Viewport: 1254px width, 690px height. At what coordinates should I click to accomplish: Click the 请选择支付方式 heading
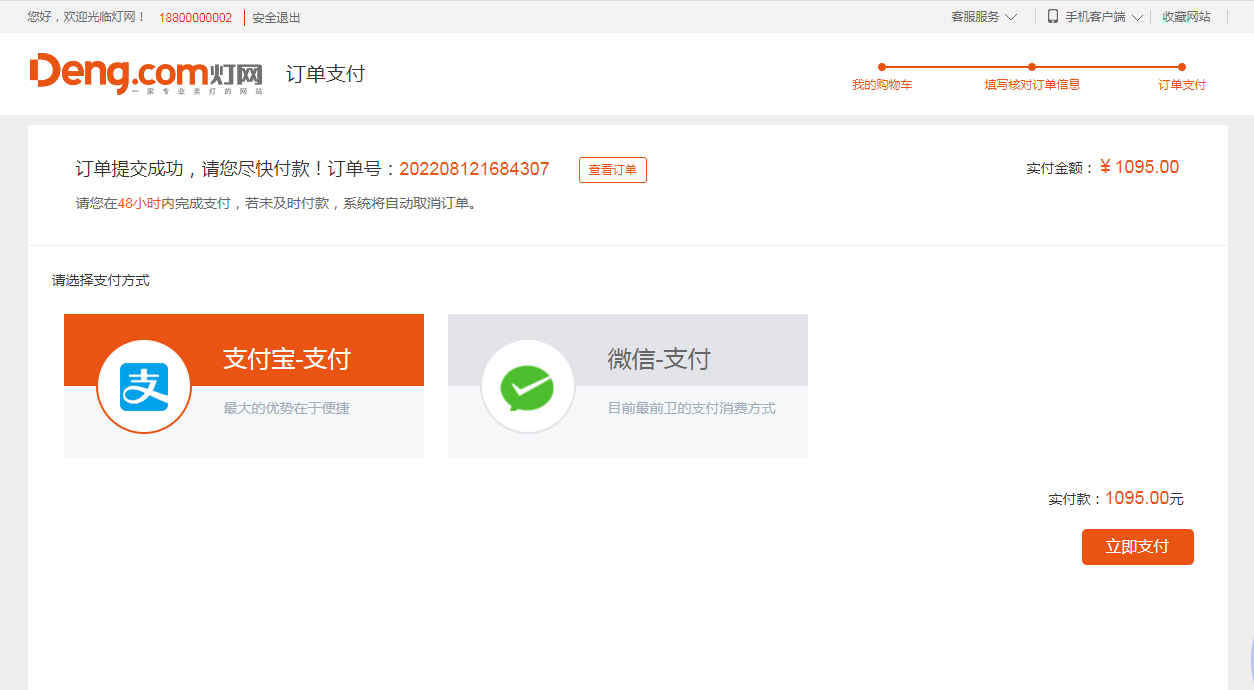[101, 281]
